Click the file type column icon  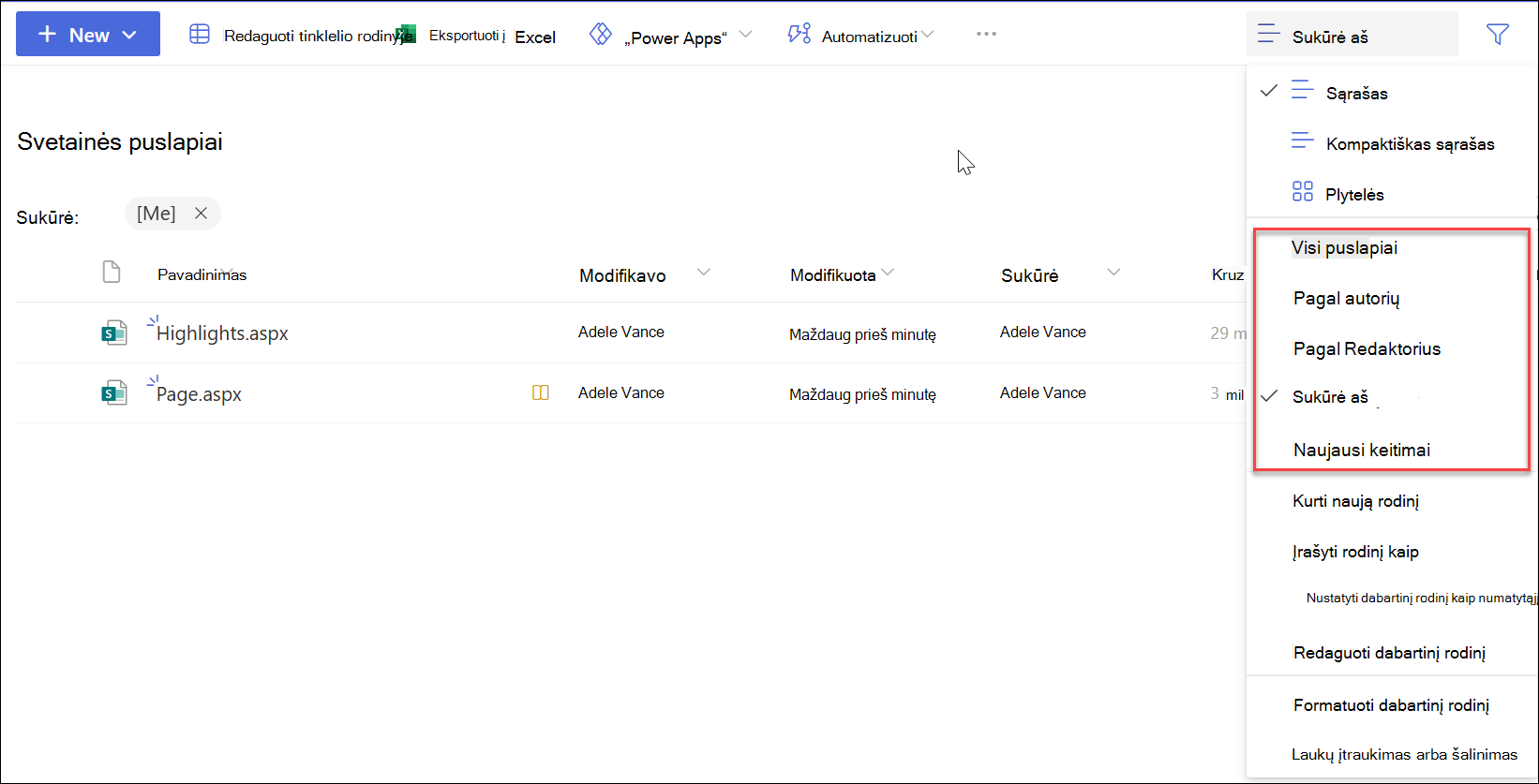[x=112, y=273]
